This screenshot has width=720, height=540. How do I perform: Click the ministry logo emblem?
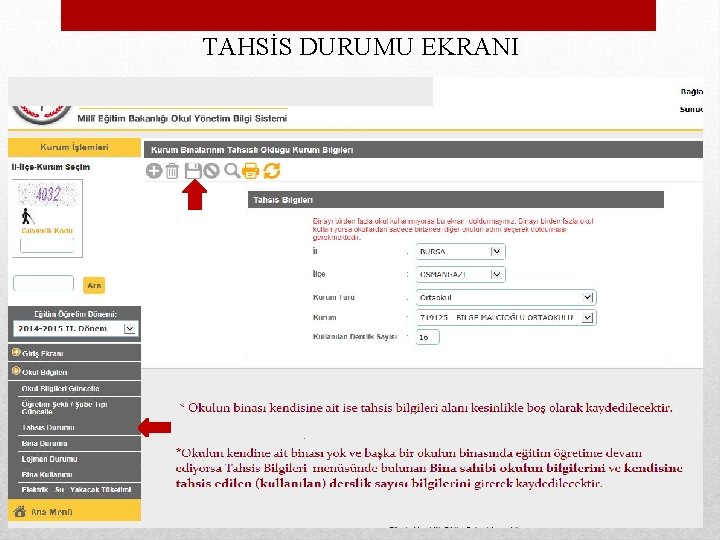42,115
